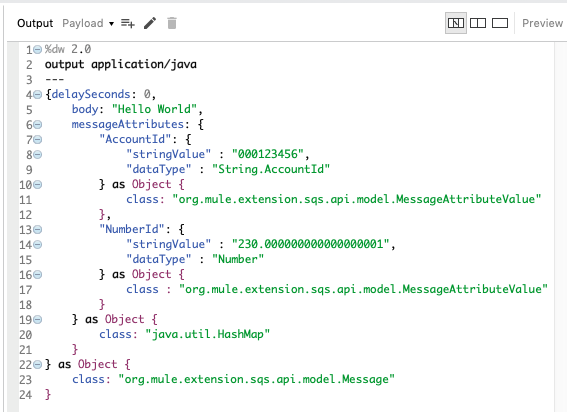Screen dimensions: 567x412
Task: Click the Payload target label
Action: click(83, 23)
